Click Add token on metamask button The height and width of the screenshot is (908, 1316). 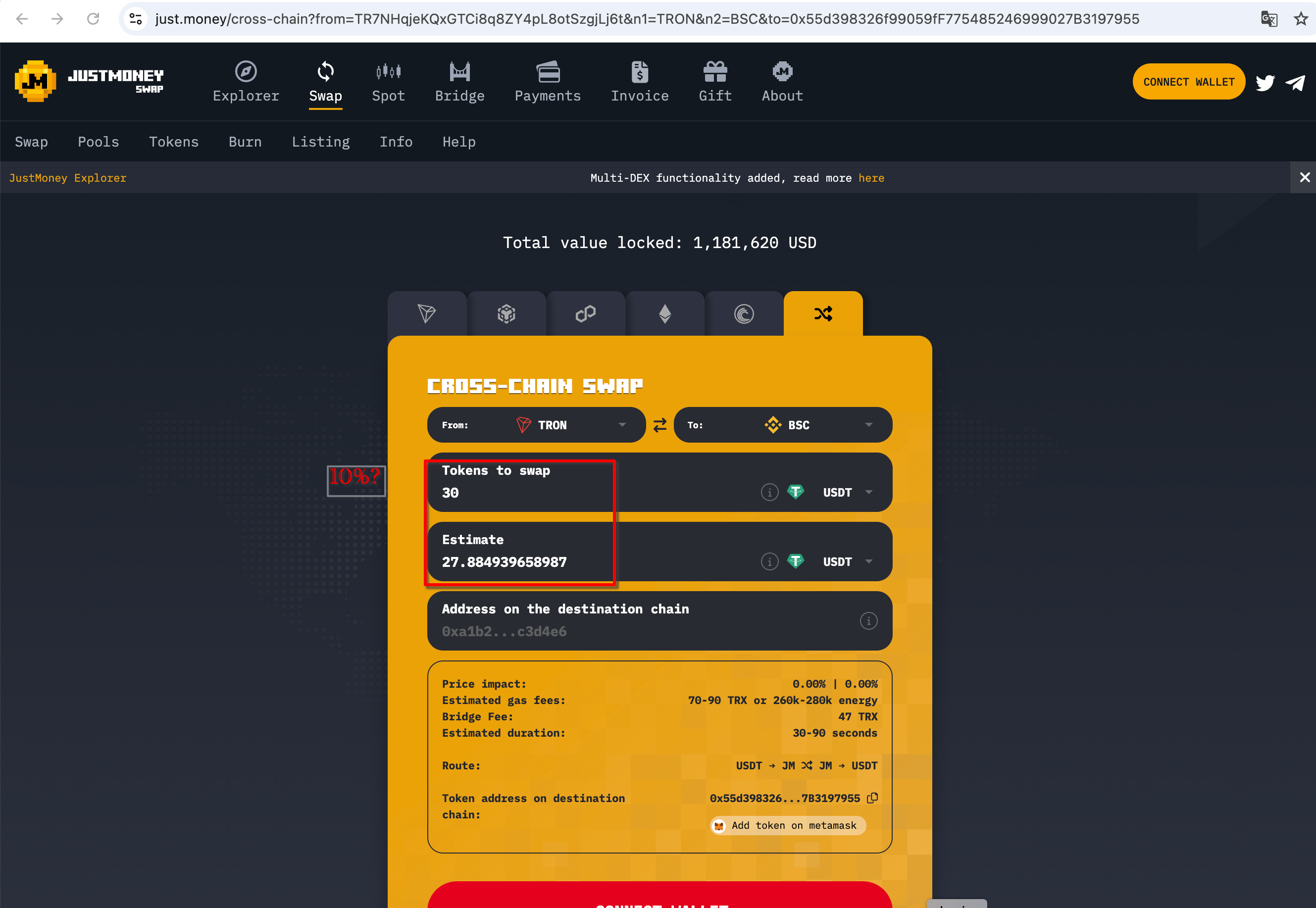coord(787,825)
